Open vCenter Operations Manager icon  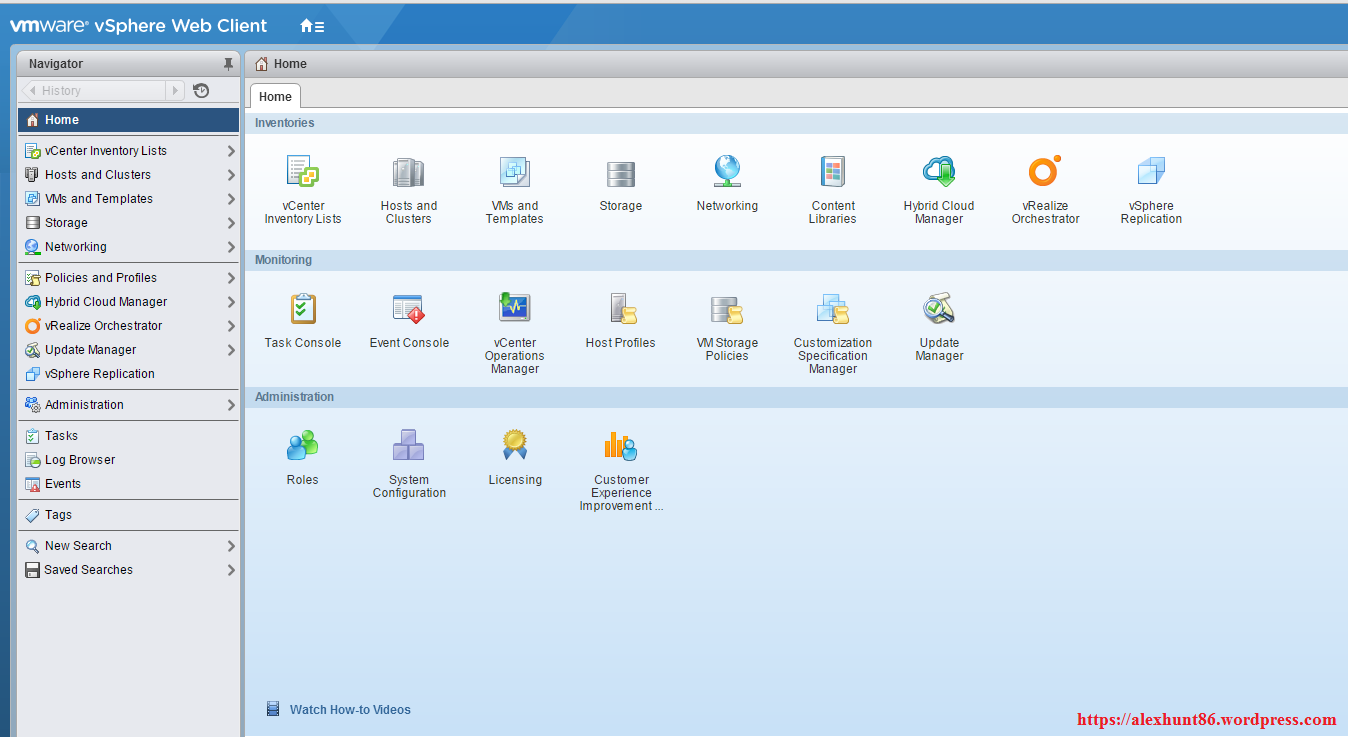[514, 309]
